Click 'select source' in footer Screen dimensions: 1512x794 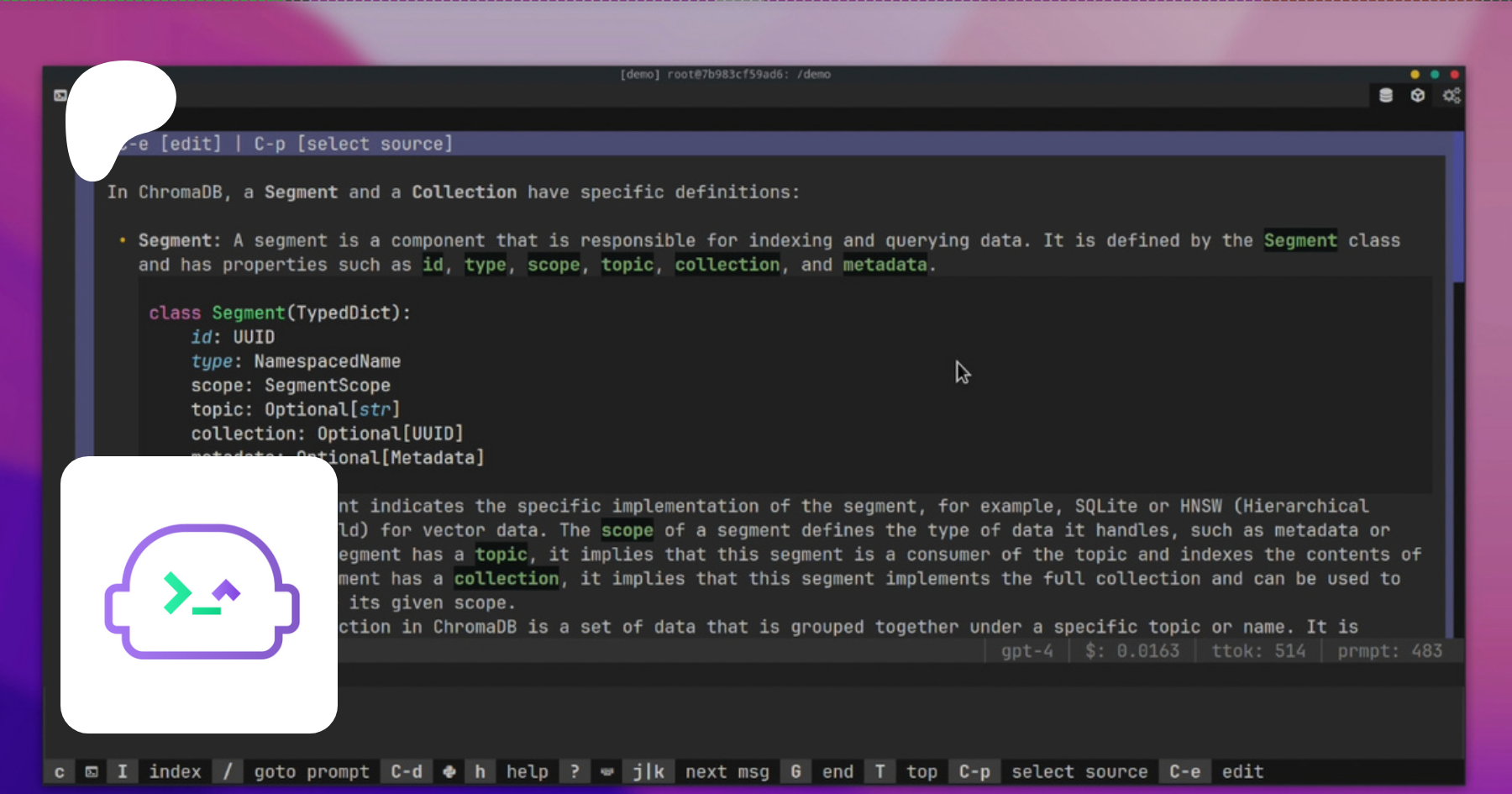(1079, 771)
